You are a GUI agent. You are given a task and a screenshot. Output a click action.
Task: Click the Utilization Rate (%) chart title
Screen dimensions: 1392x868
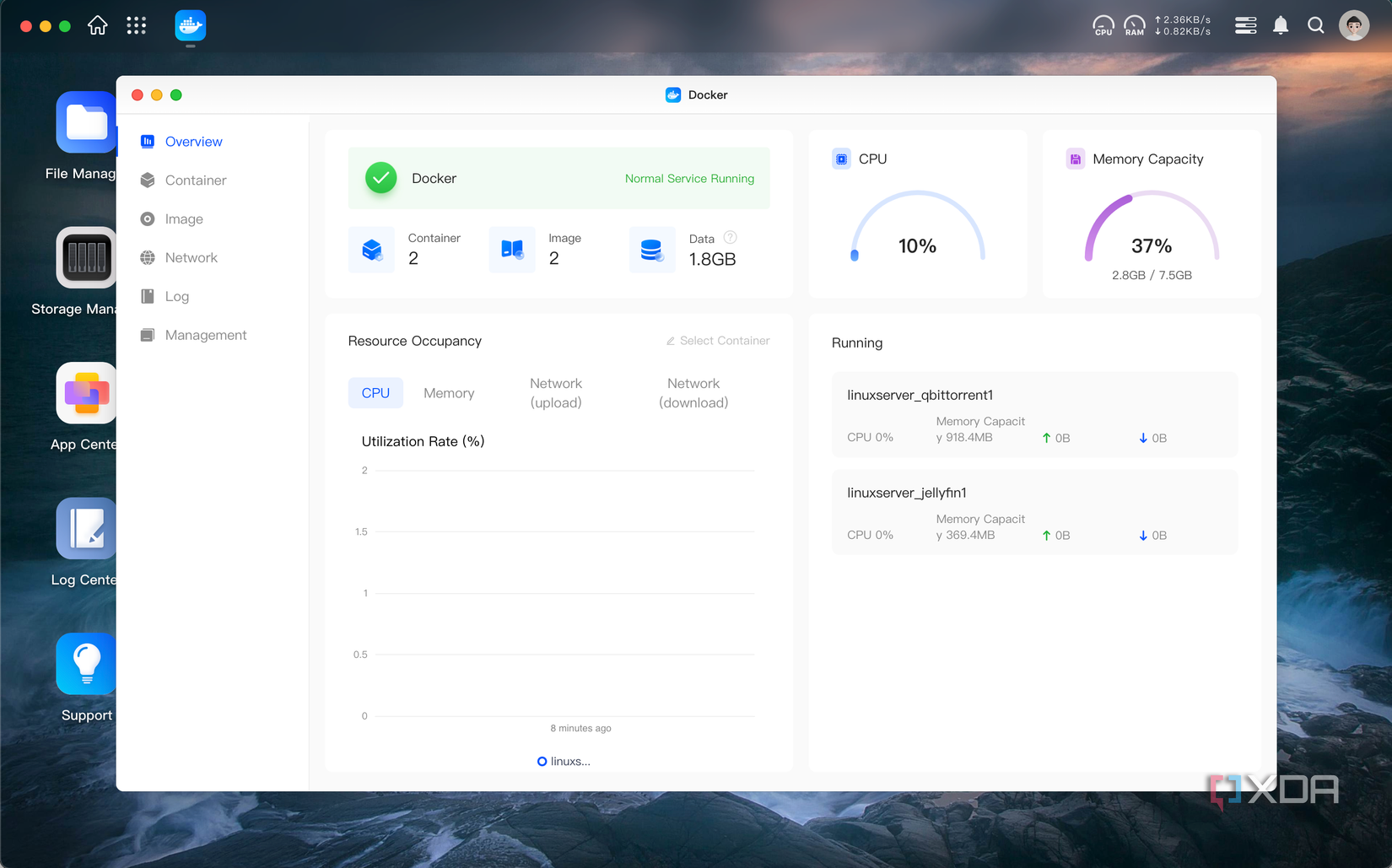[423, 441]
